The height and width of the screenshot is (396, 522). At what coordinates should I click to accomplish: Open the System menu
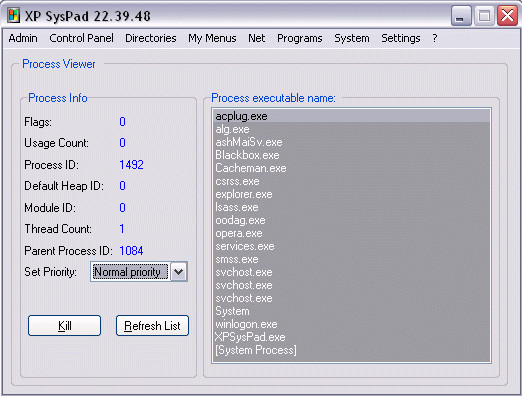point(352,38)
